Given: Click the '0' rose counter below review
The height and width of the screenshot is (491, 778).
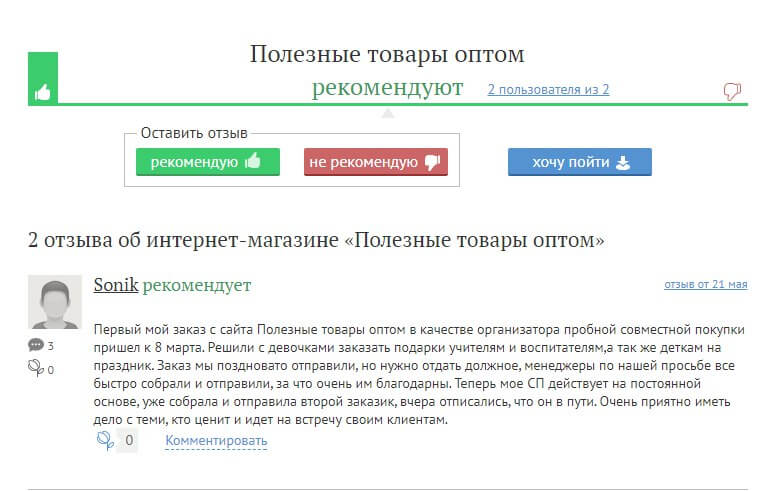Looking at the screenshot, I should point(129,440).
